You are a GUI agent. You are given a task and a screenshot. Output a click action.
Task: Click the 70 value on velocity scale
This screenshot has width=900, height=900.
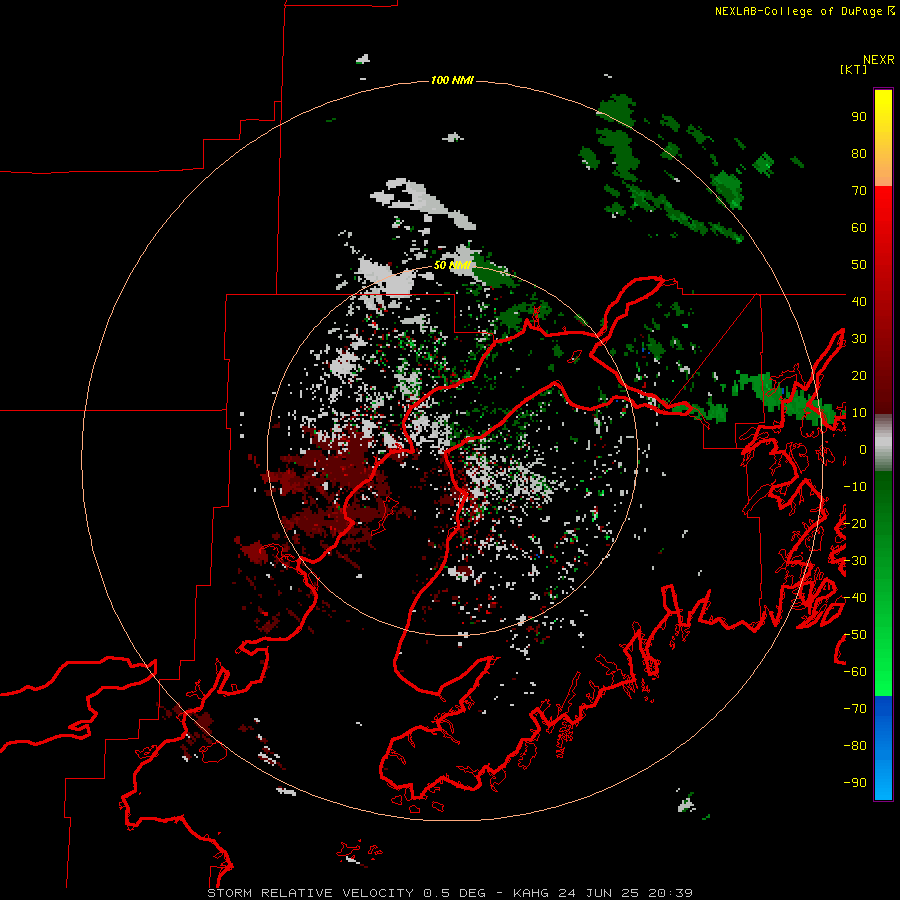point(859,191)
